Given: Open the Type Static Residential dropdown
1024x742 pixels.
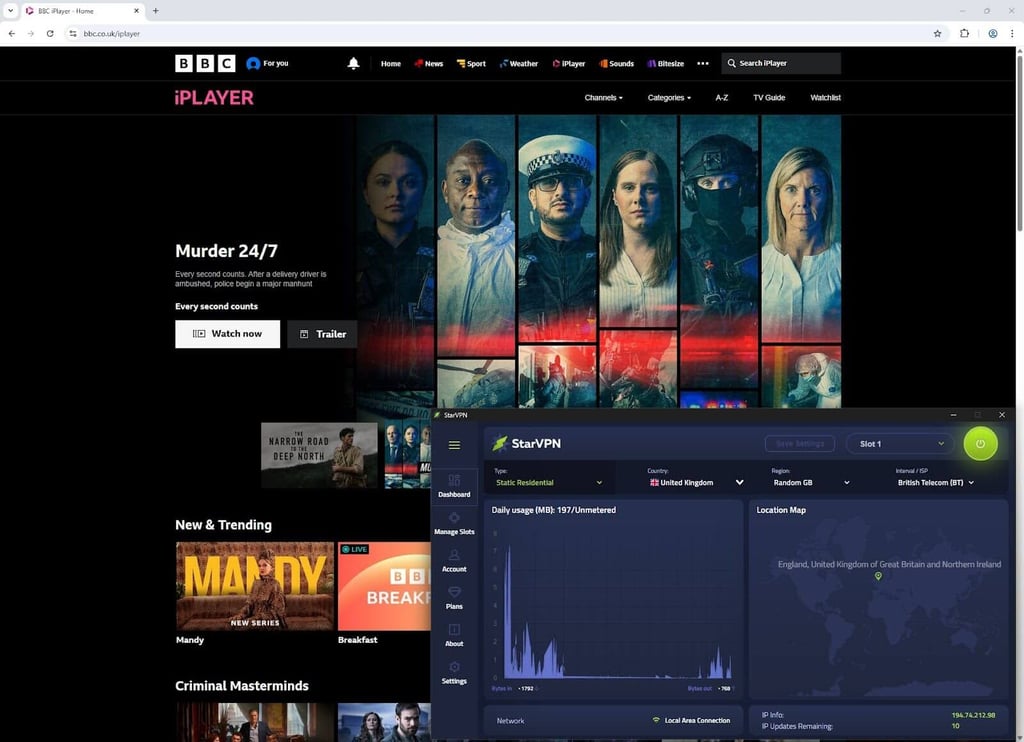Looking at the screenshot, I should pyautogui.click(x=549, y=483).
